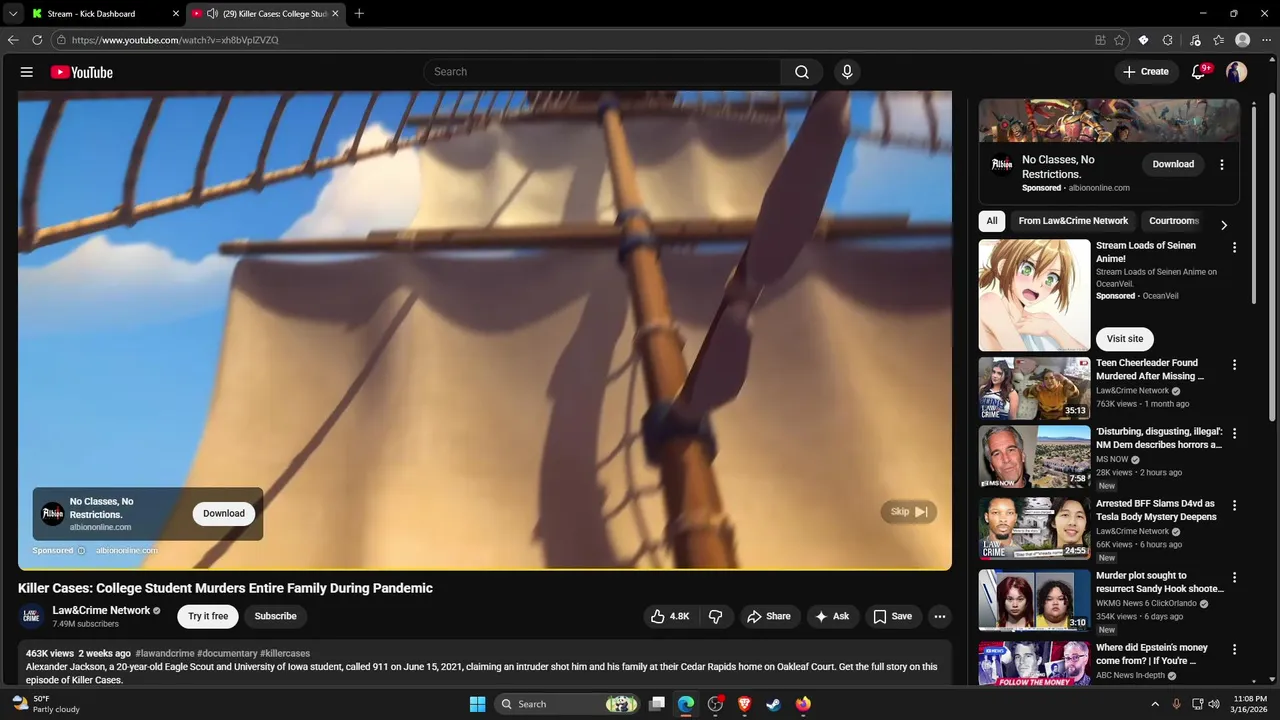Go to the YouTube home logo
The width and height of the screenshot is (1280, 720).
pyautogui.click(x=81, y=72)
